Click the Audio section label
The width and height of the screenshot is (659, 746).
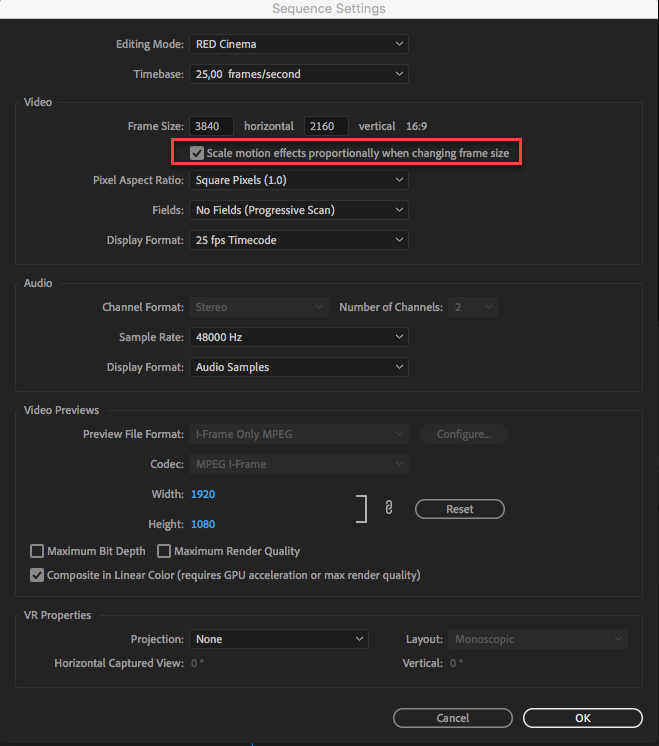[x=38, y=283]
